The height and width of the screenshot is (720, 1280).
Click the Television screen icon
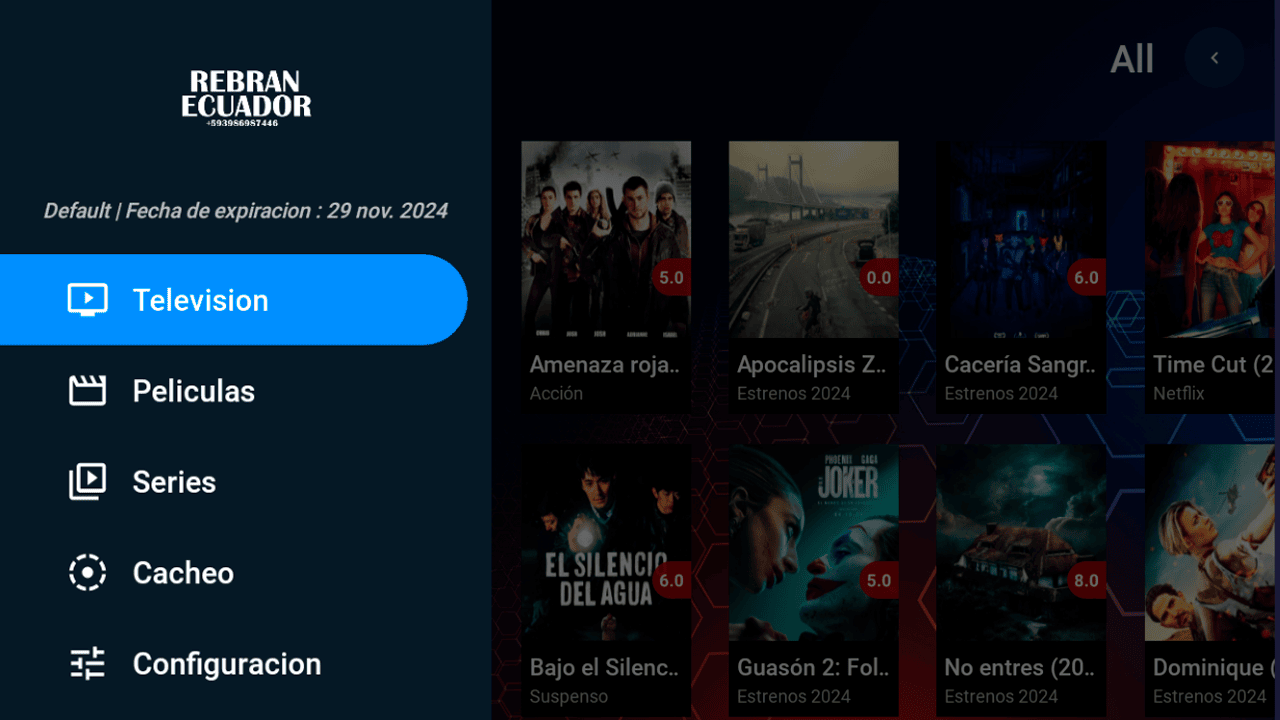[87, 300]
